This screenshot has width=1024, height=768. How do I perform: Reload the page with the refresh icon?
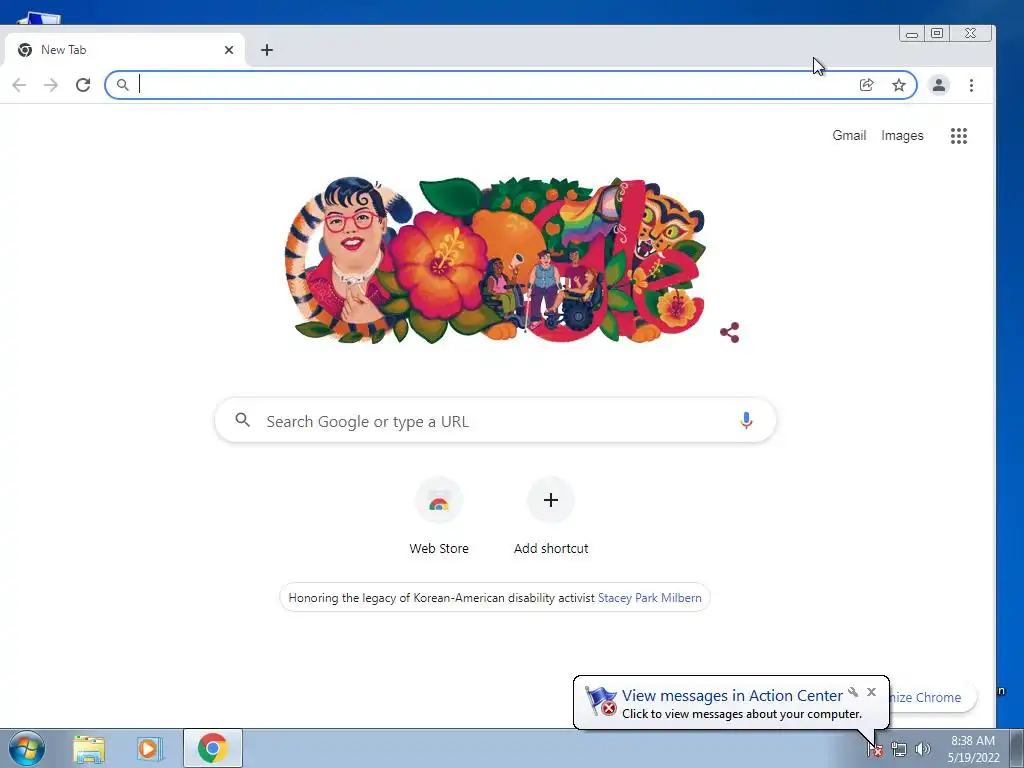coord(83,85)
